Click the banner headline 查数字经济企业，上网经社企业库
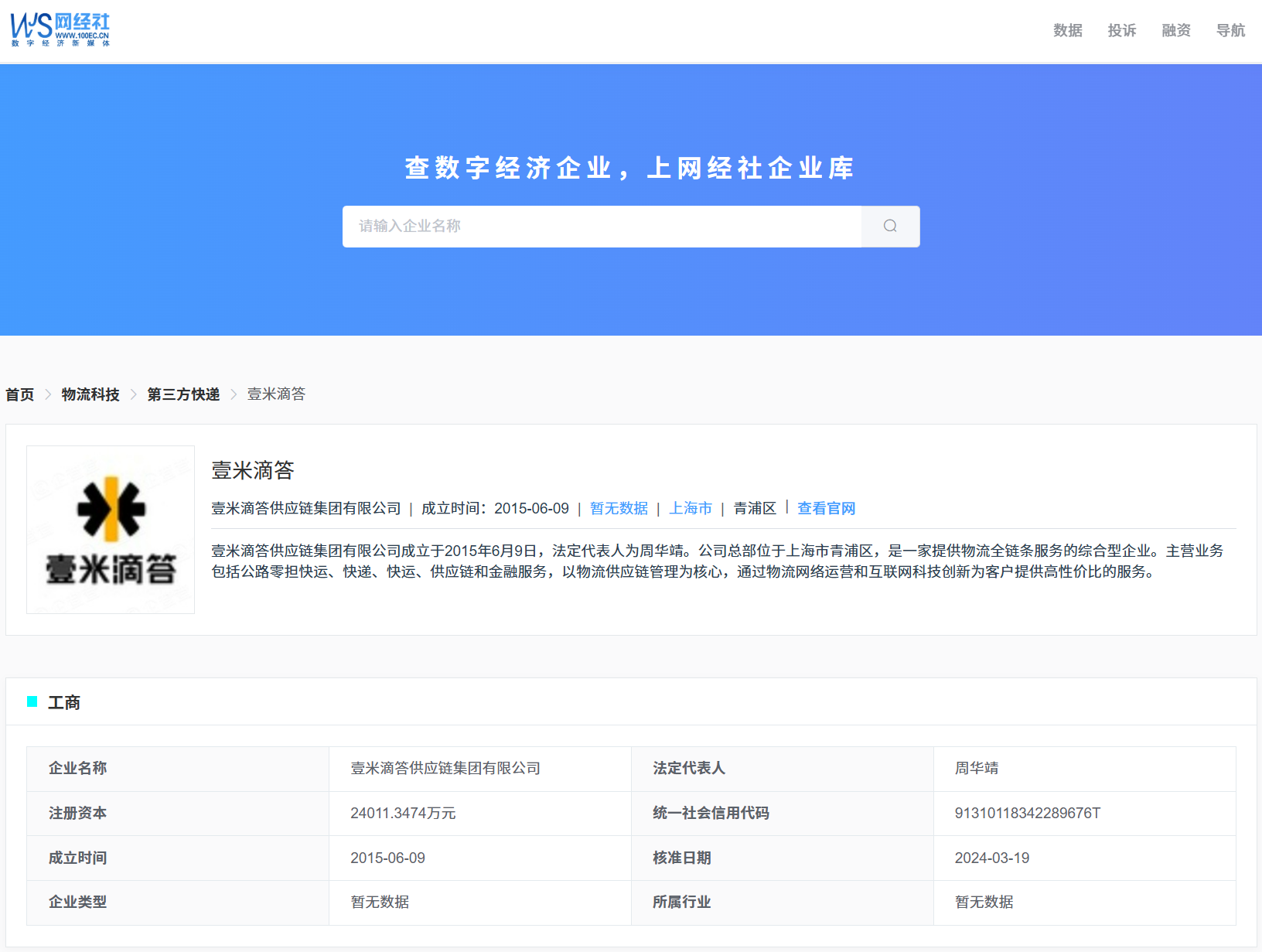Image resolution: width=1262 pixels, height=952 pixels. click(x=629, y=168)
